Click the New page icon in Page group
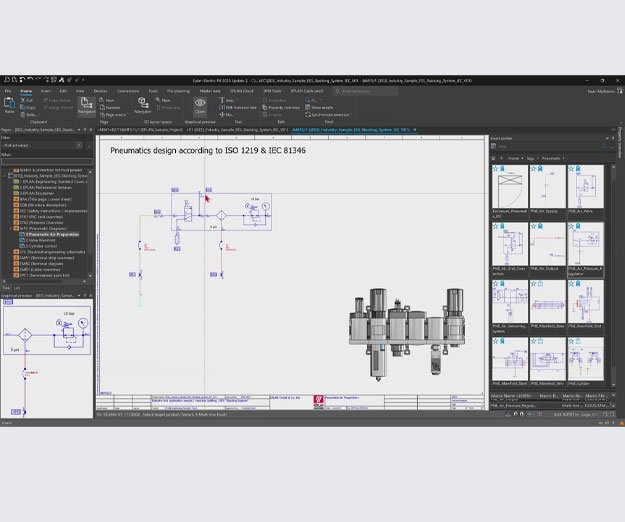Image resolution: width=625 pixels, height=522 pixels. click(102, 100)
